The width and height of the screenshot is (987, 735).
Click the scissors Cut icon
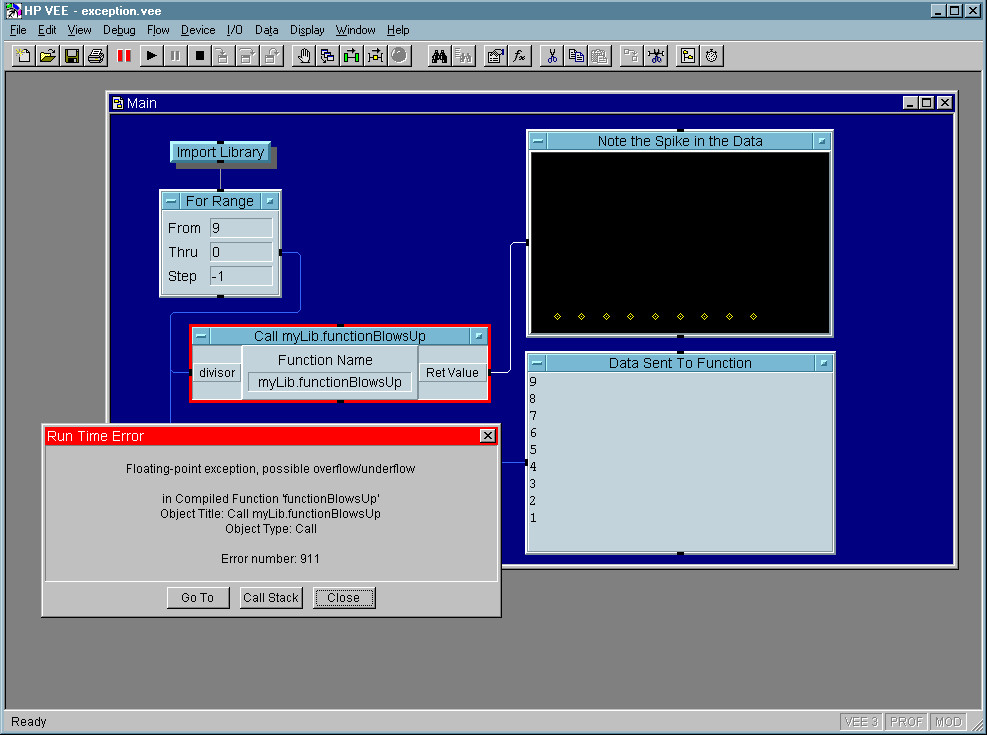(x=551, y=56)
